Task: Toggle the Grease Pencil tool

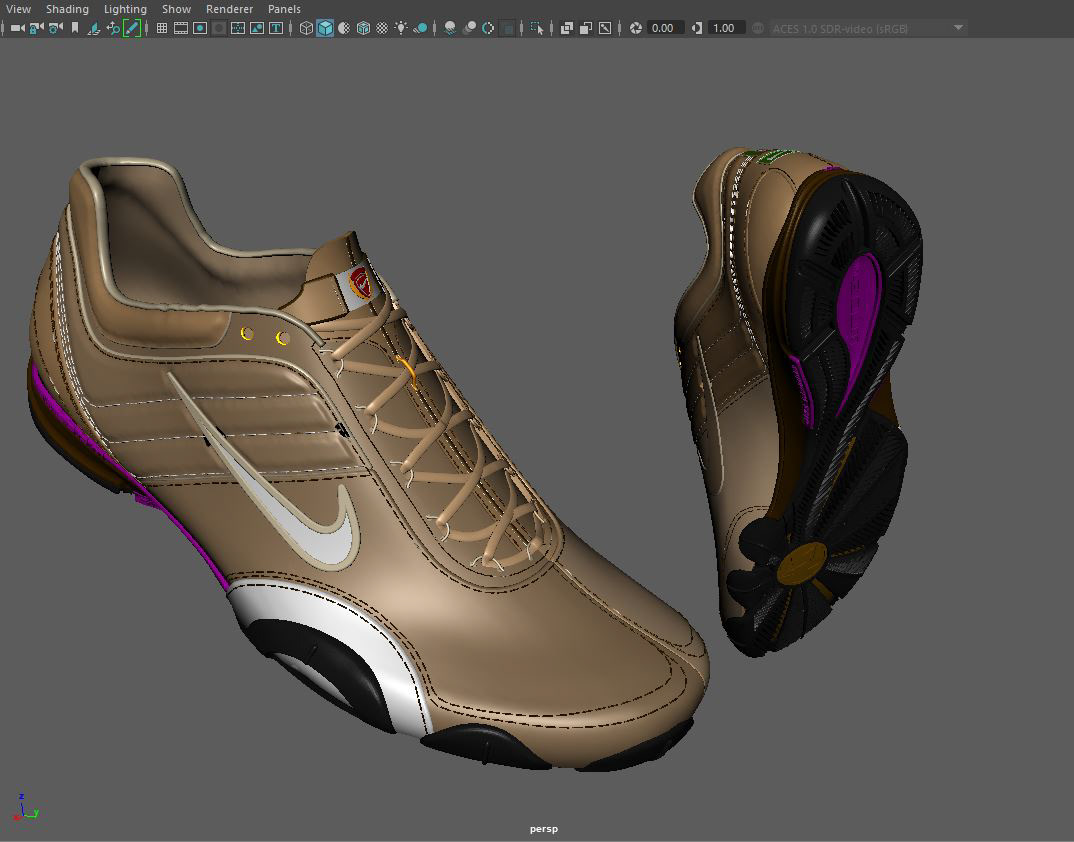Action: click(x=131, y=28)
